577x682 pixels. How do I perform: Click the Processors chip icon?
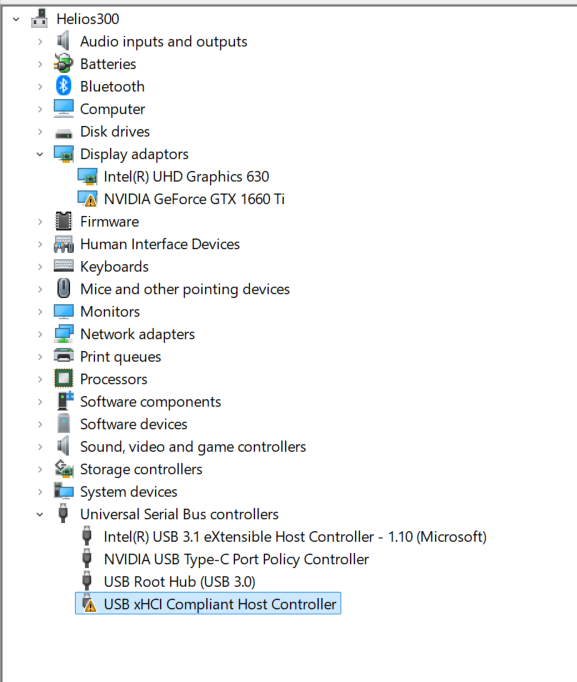click(x=63, y=379)
